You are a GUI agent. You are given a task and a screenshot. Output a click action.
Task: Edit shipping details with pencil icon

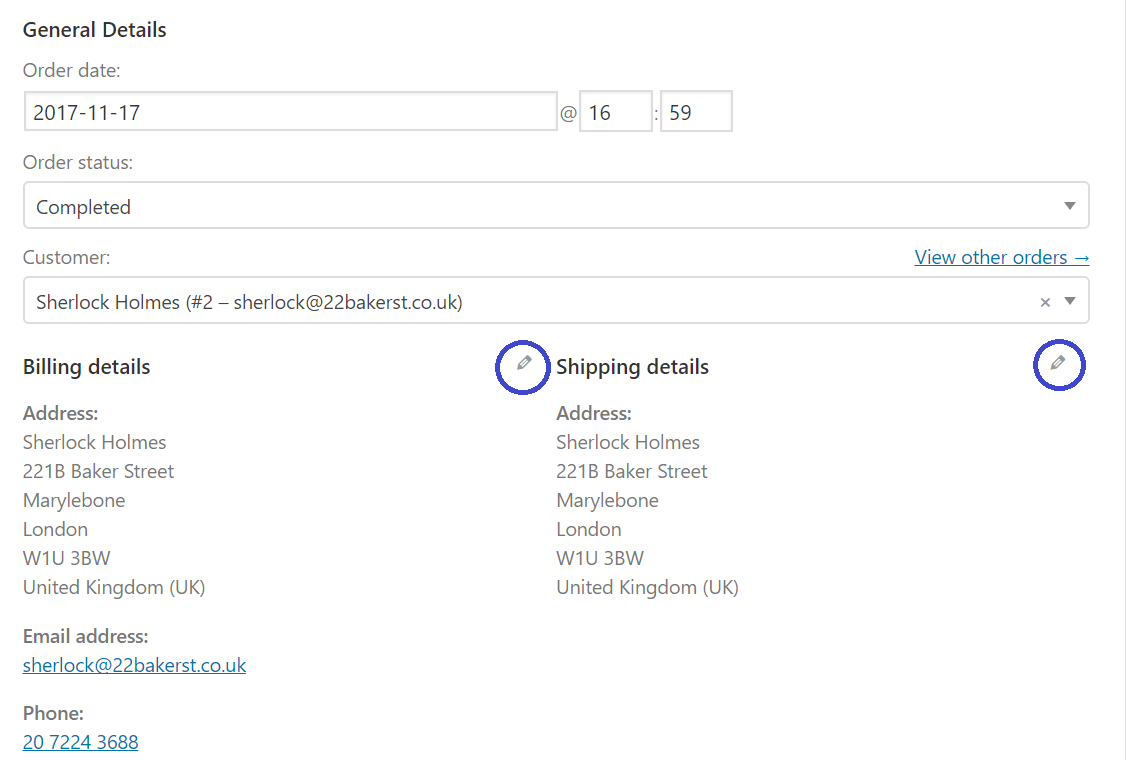pos(1058,363)
